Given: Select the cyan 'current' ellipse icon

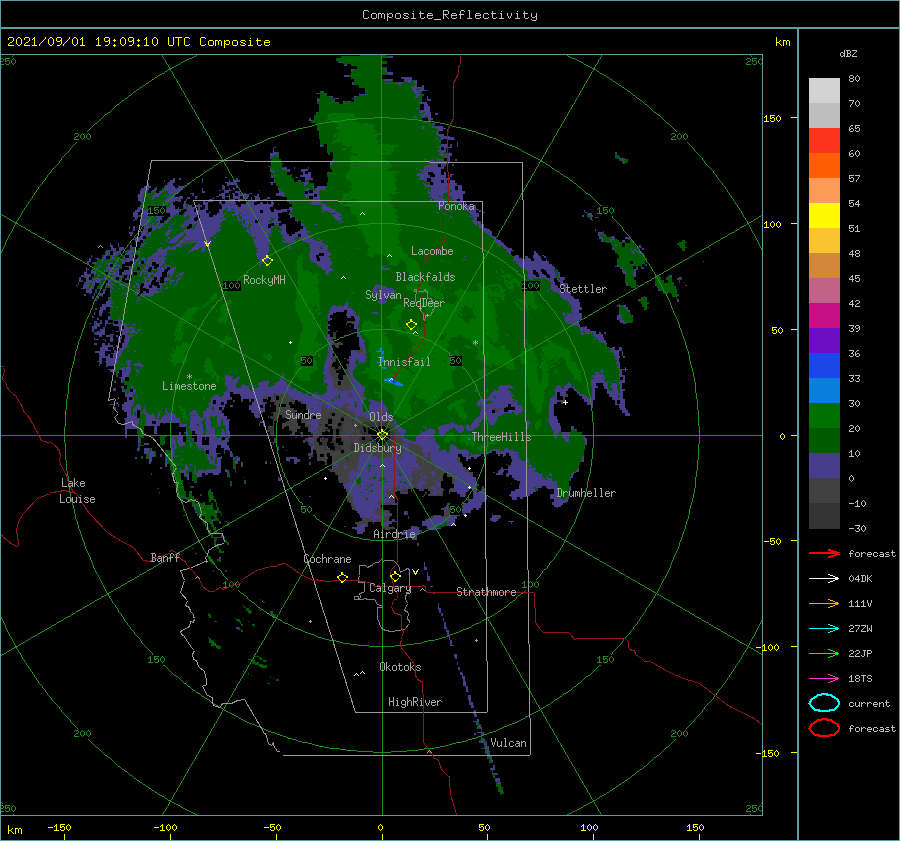Looking at the screenshot, I should [x=824, y=703].
